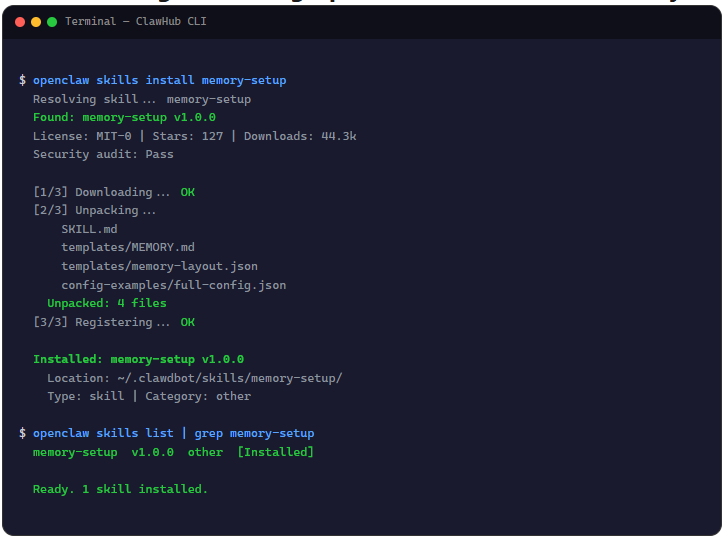Click the '~/.clawdbot/skills/memory-setup/' location path
The height and width of the screenshot is (540, 726).
click(230, 378)
